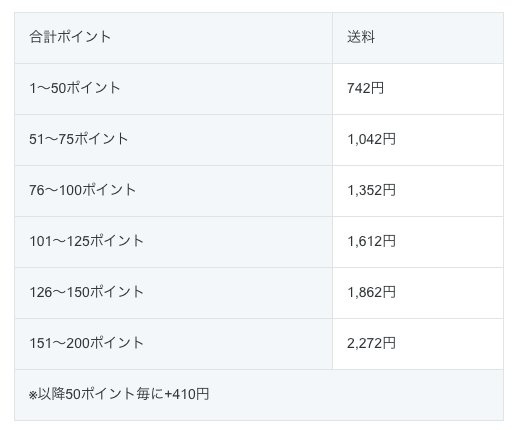
Task: Click the 円 character after 2,272
Action: tap(389, 343)
